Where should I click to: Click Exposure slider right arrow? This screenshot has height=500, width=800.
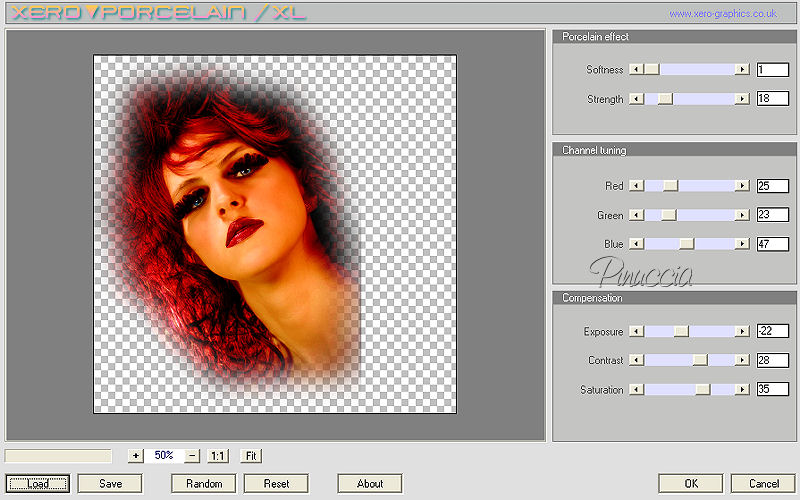(742, 332)
